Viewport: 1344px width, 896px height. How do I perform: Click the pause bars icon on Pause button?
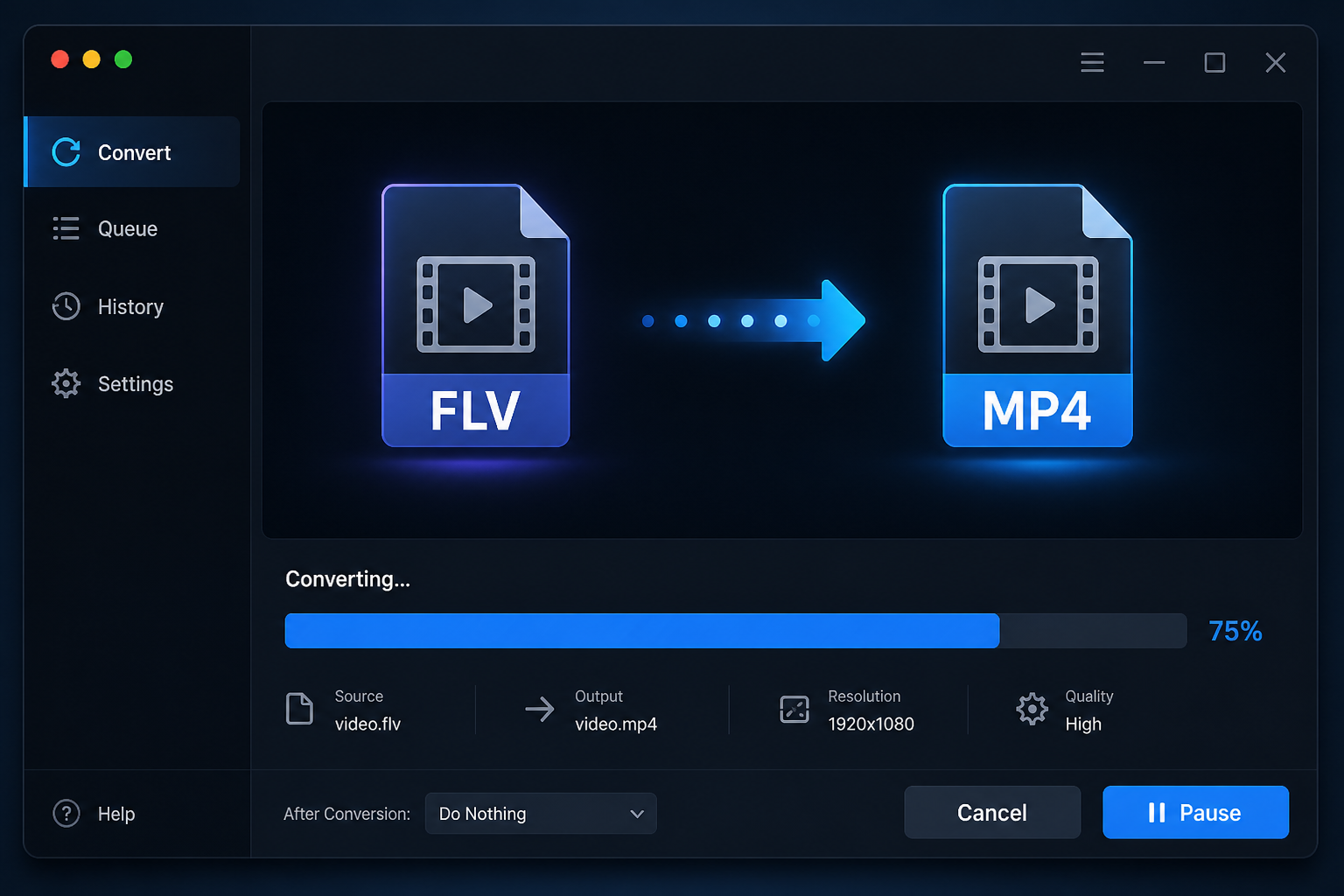tap(1157, 813)
